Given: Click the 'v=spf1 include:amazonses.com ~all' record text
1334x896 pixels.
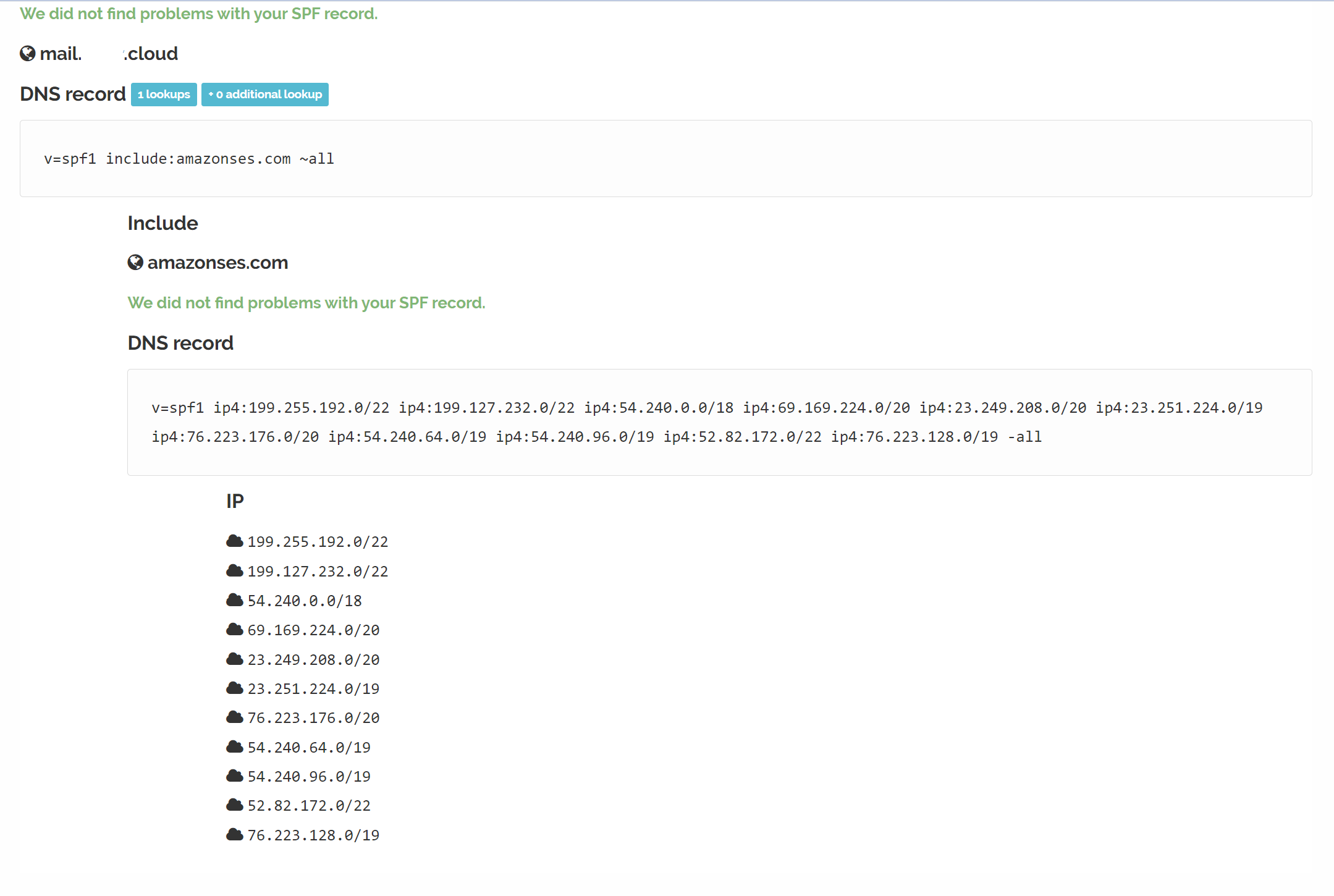Looking at the screenshot, I should [189, 159].
